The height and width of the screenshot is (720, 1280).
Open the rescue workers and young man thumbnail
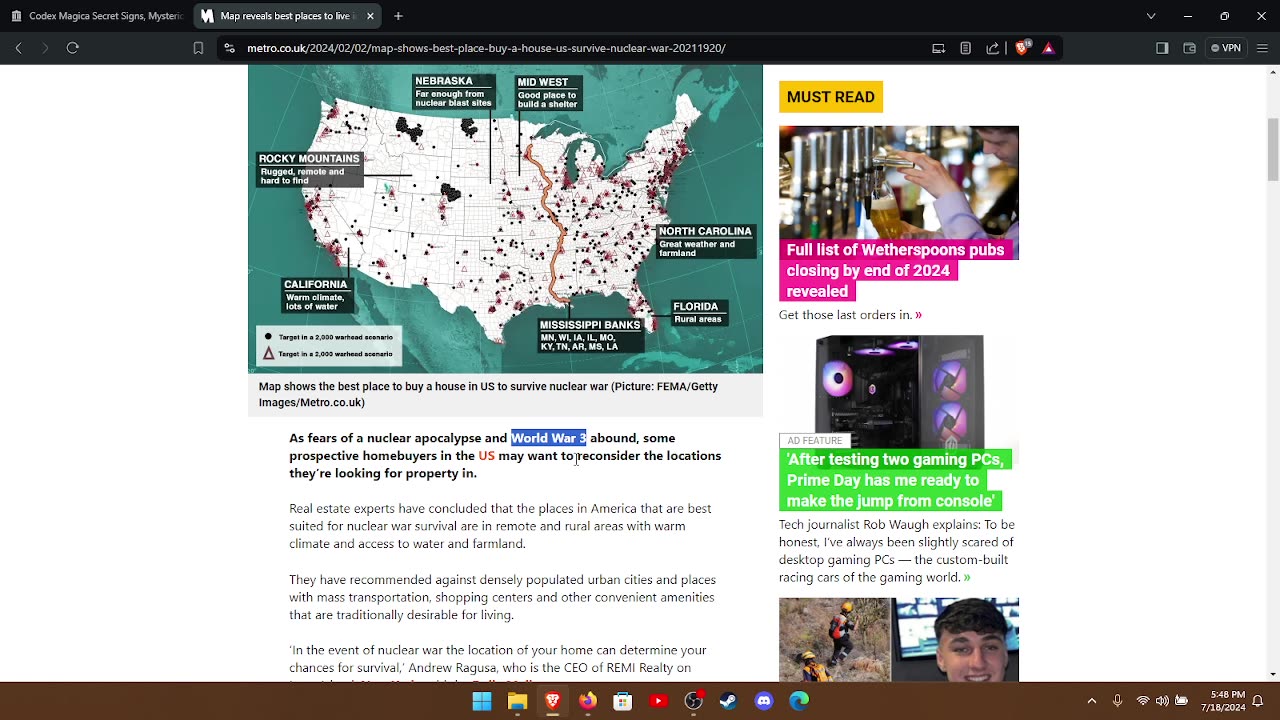899,640
